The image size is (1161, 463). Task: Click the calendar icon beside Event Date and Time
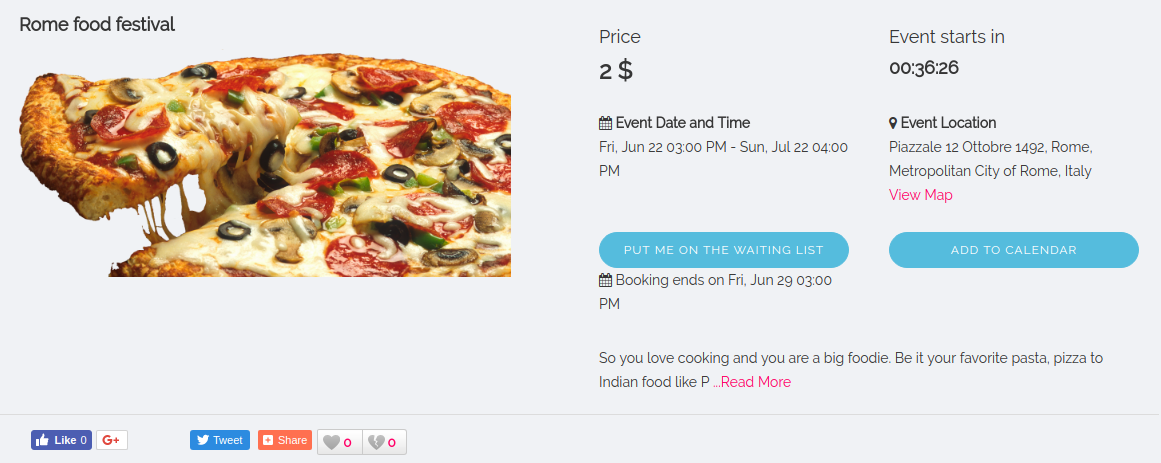605,123
